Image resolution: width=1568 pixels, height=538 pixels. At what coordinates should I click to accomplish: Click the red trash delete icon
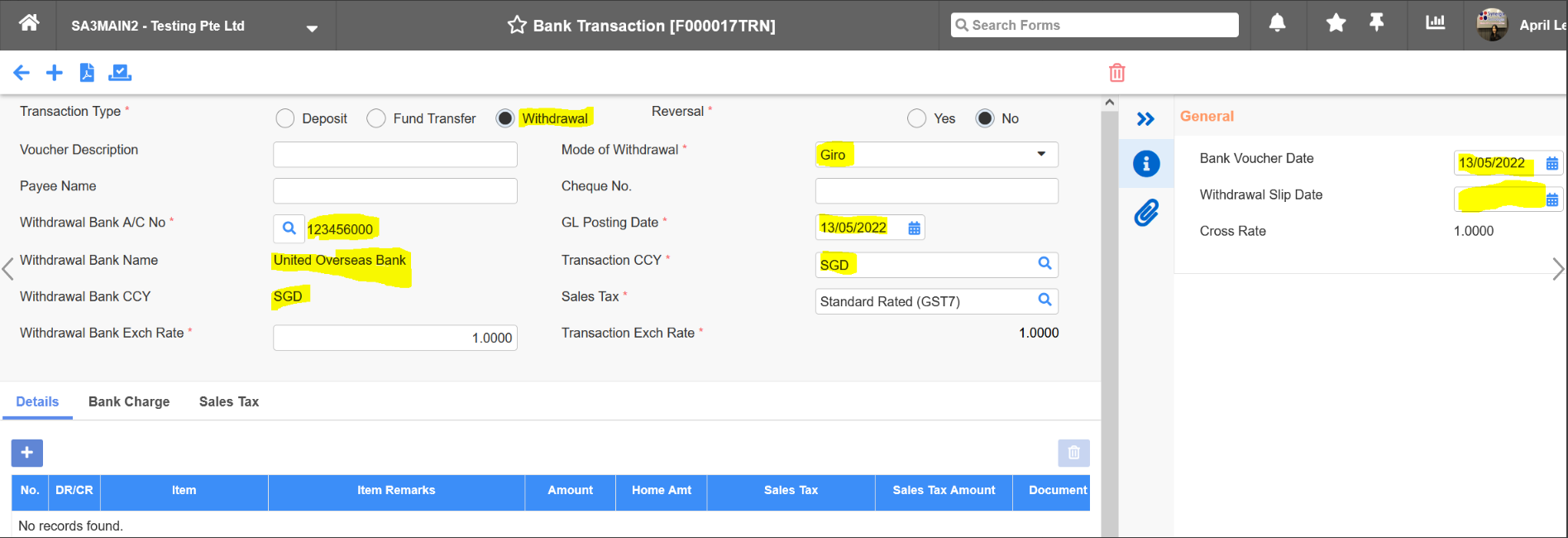(1116, 73)
